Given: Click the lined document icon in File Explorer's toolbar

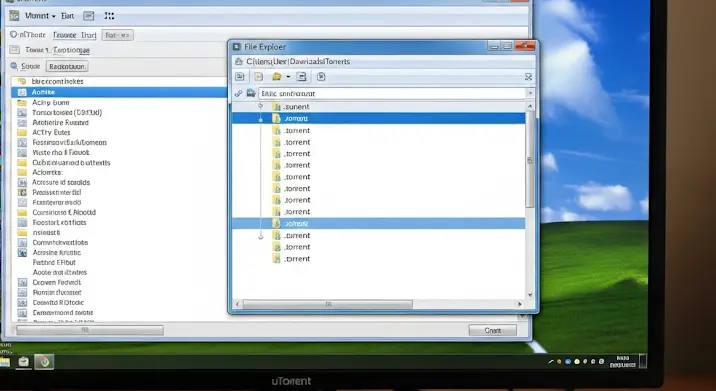Looking at the screenshot, I should pos(301,77).
